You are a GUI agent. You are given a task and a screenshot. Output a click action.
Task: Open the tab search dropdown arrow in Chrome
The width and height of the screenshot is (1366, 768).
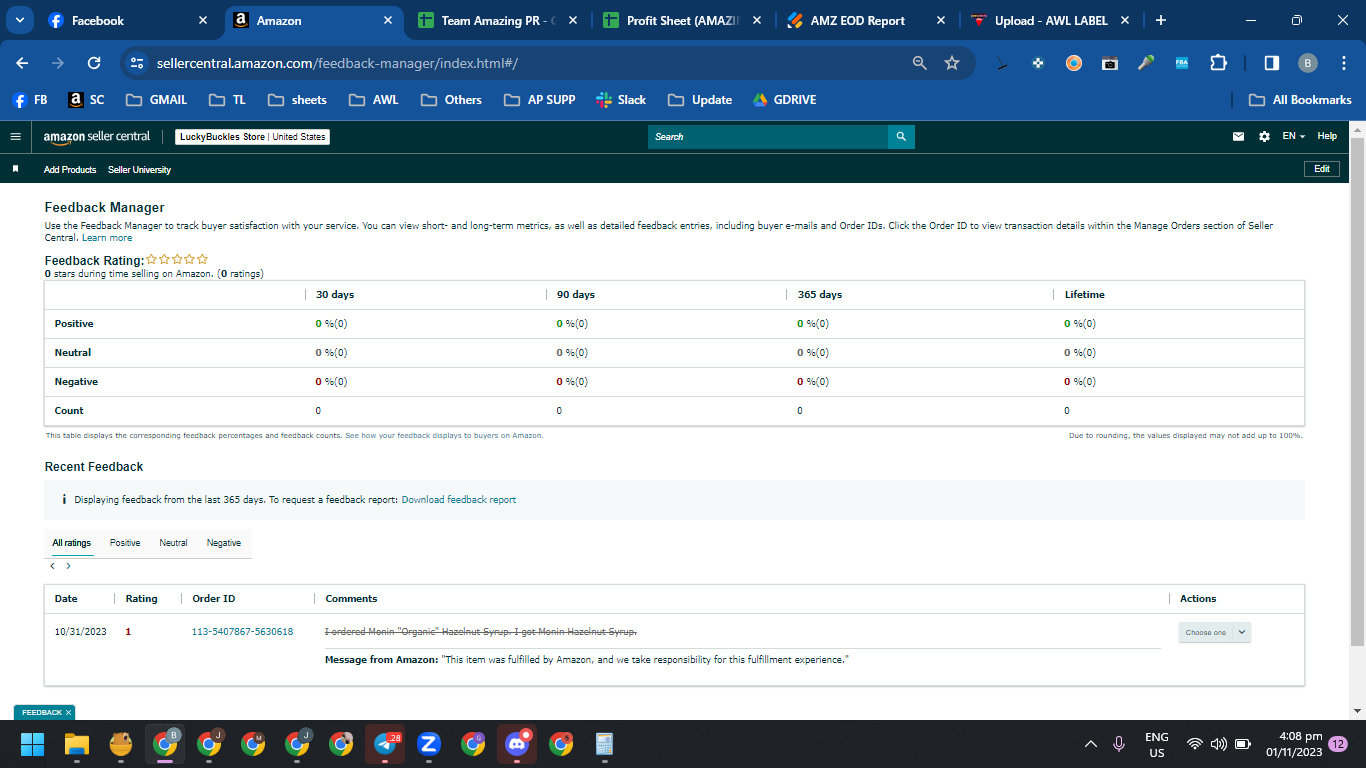point(20,20)
